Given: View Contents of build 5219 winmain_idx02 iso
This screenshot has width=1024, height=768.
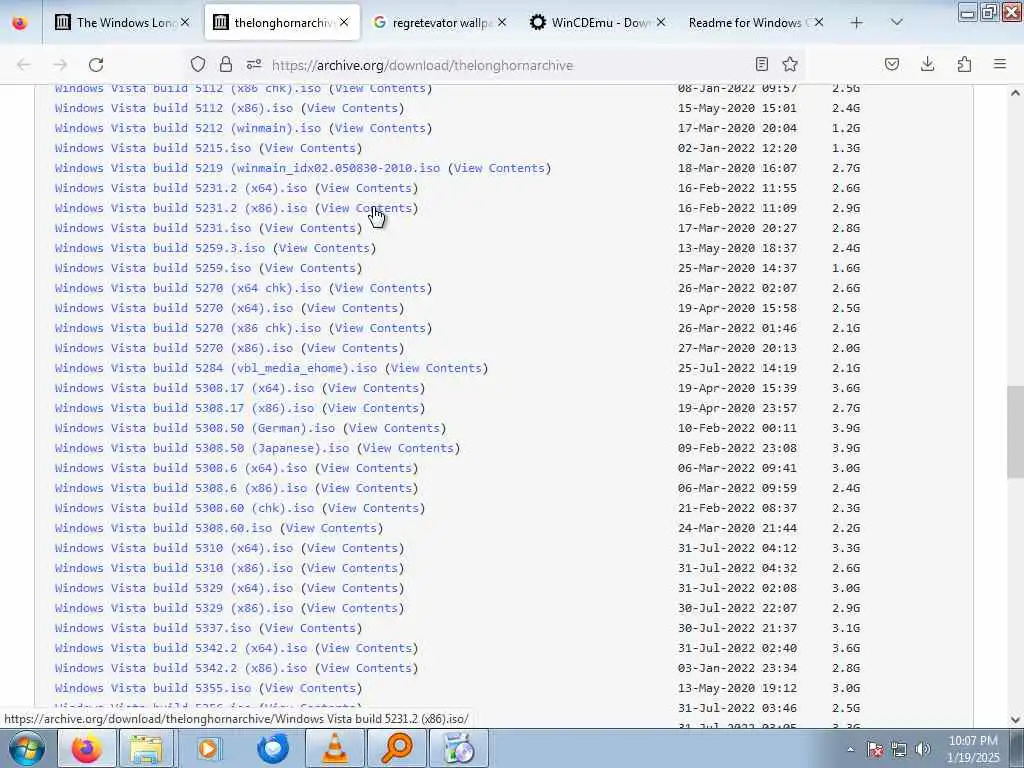Looking at the screenshot, I should (500, 168).
